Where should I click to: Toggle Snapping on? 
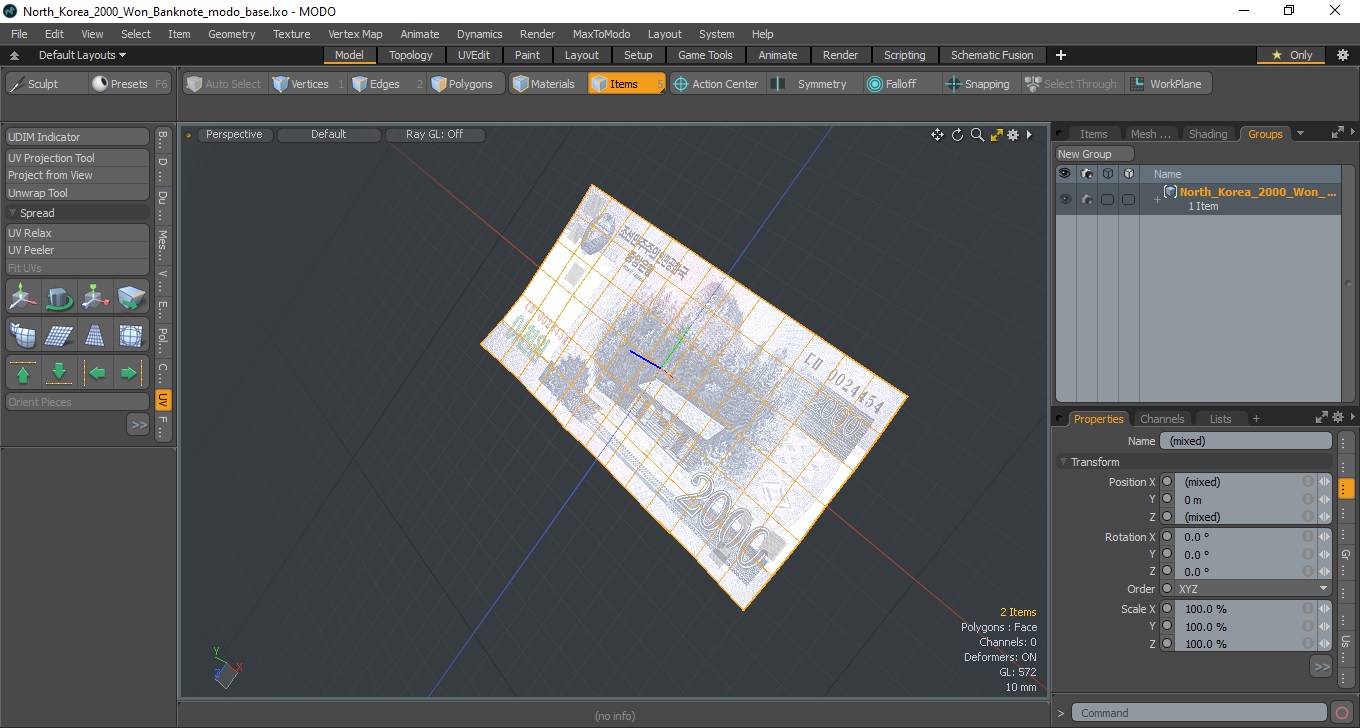click(x=978, y=84)
